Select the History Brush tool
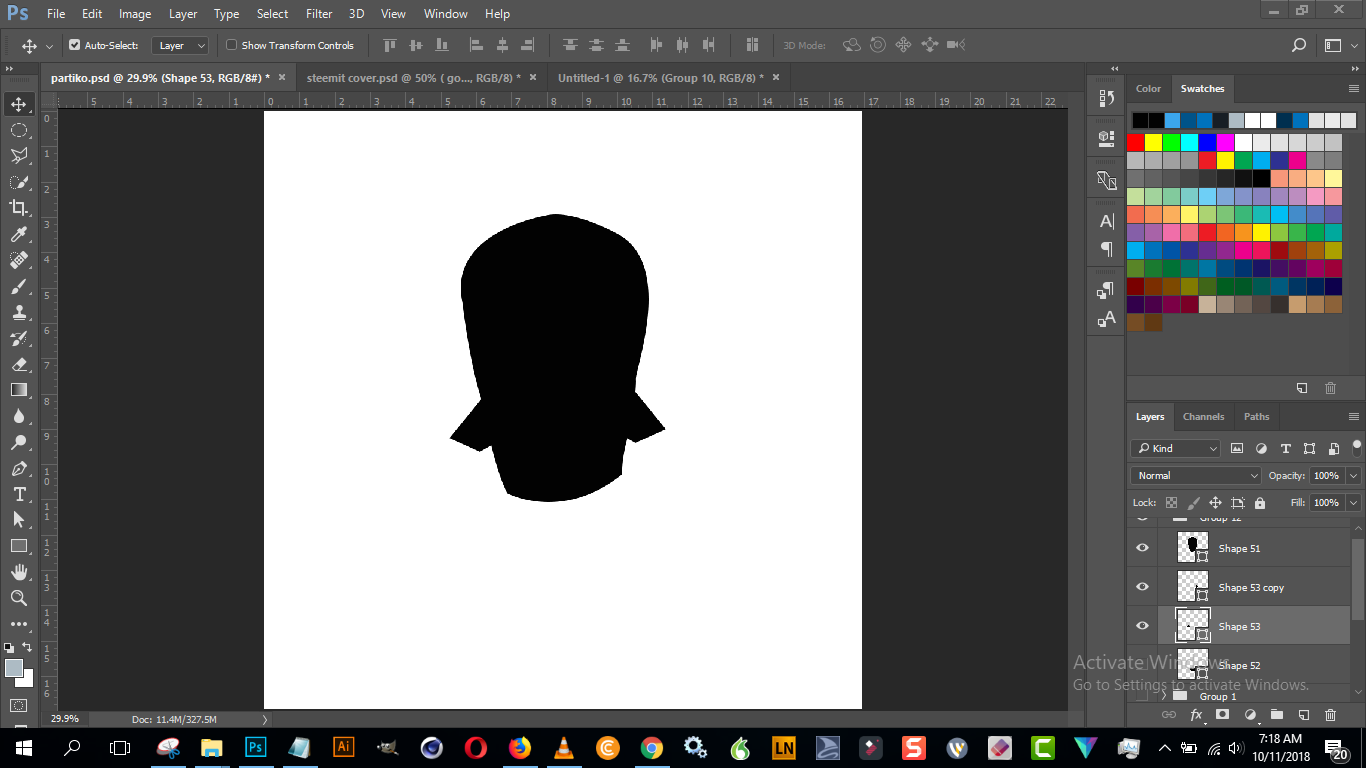Image resolution: width=1366 pixels, height=768 pixels. pos(19,338)
